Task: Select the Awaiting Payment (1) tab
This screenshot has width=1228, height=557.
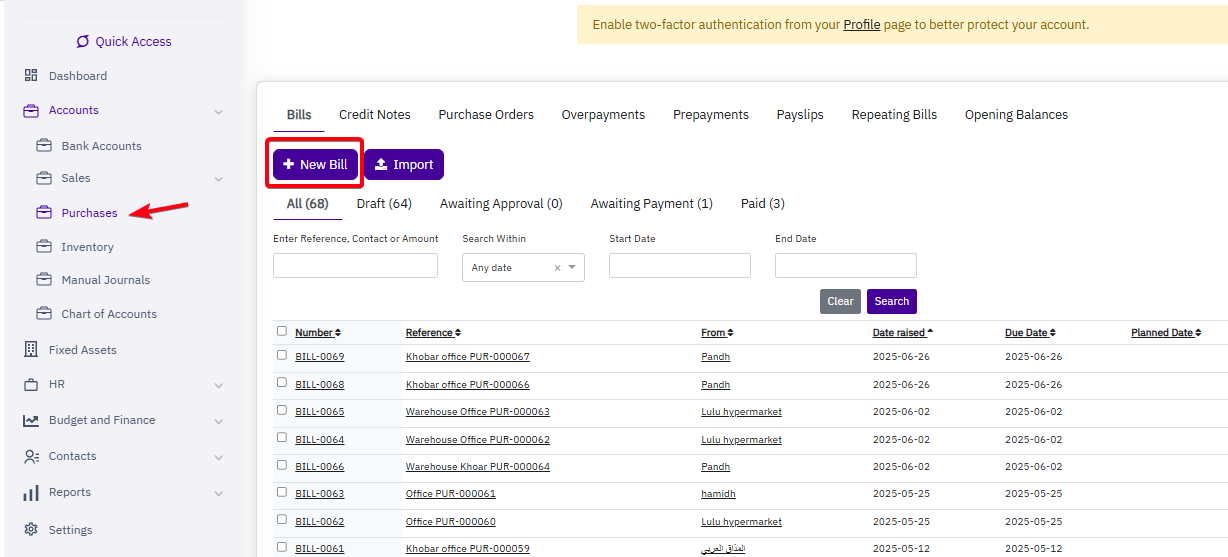Action: 651,204
